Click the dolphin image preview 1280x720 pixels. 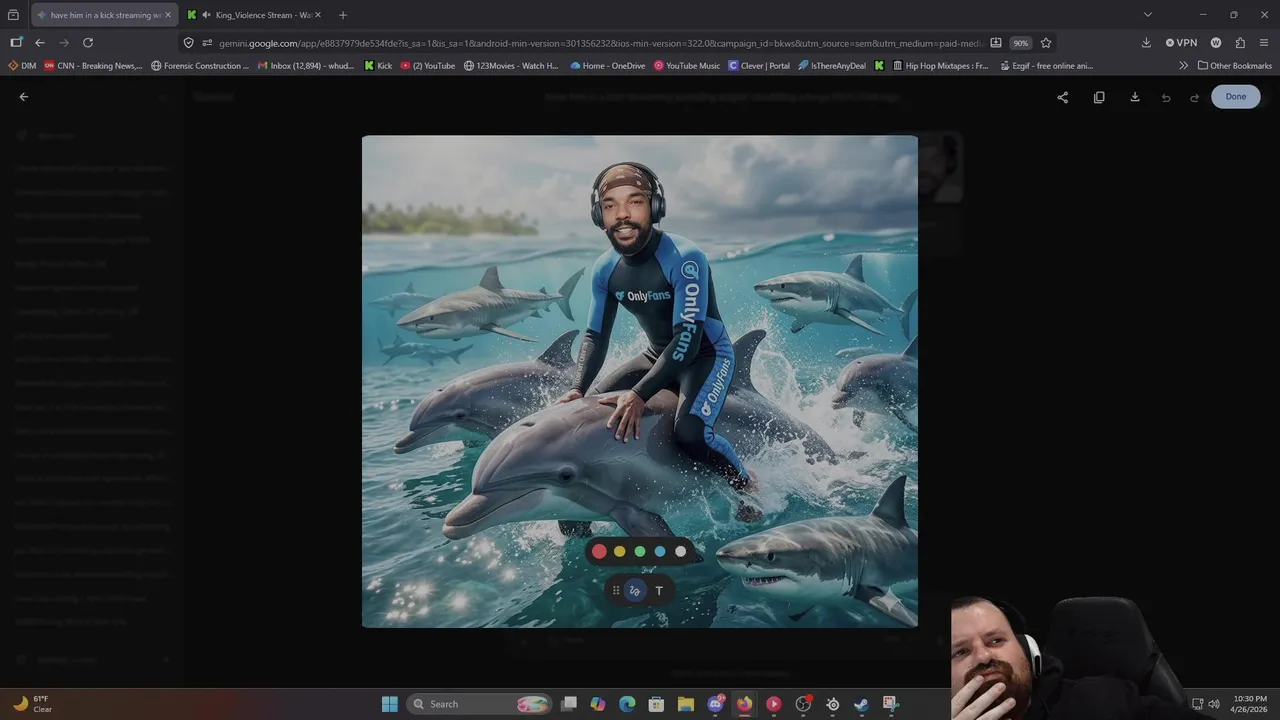[640, 382]
